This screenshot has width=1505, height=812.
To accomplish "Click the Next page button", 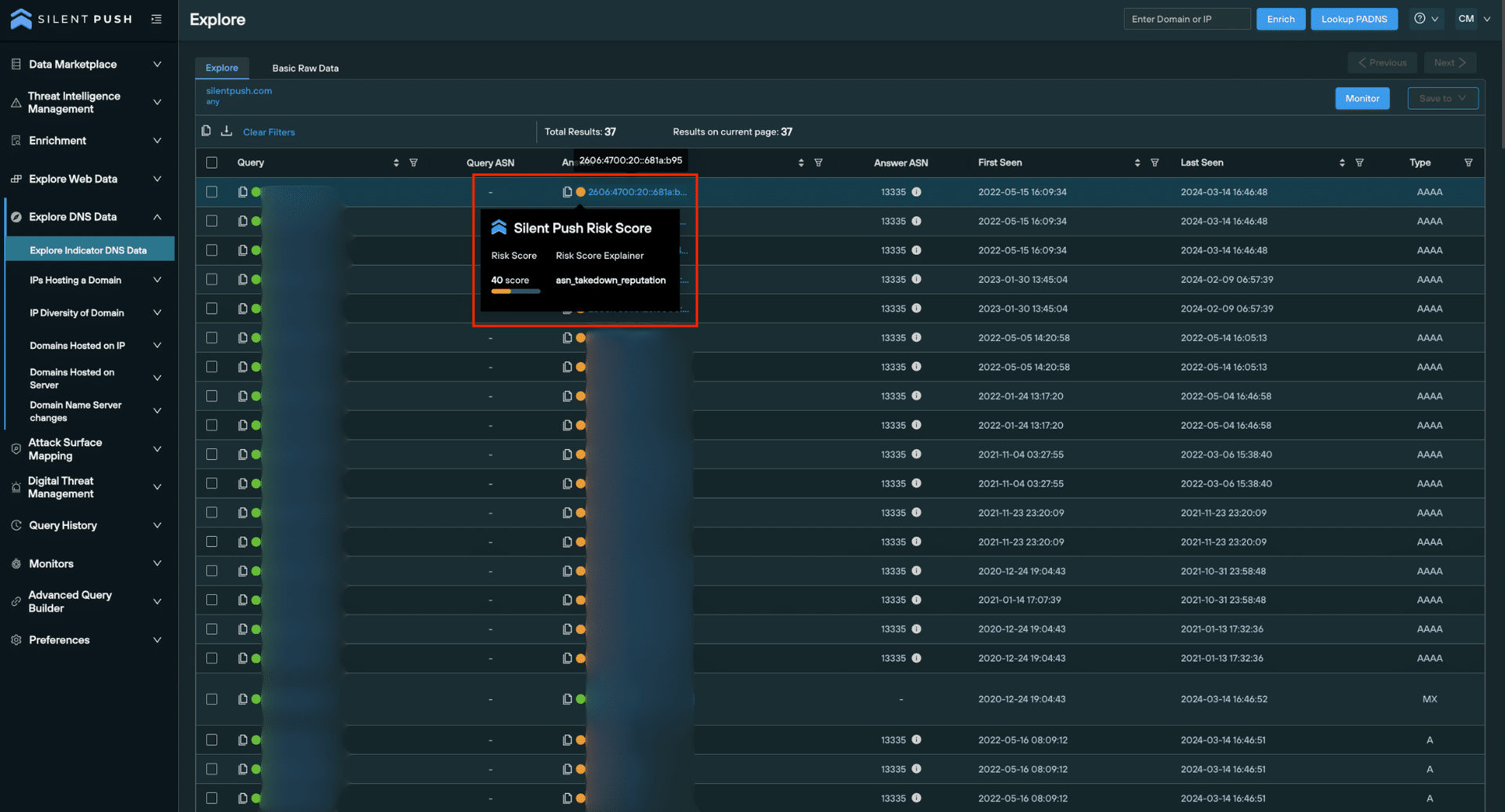I will coord(1449,63).
